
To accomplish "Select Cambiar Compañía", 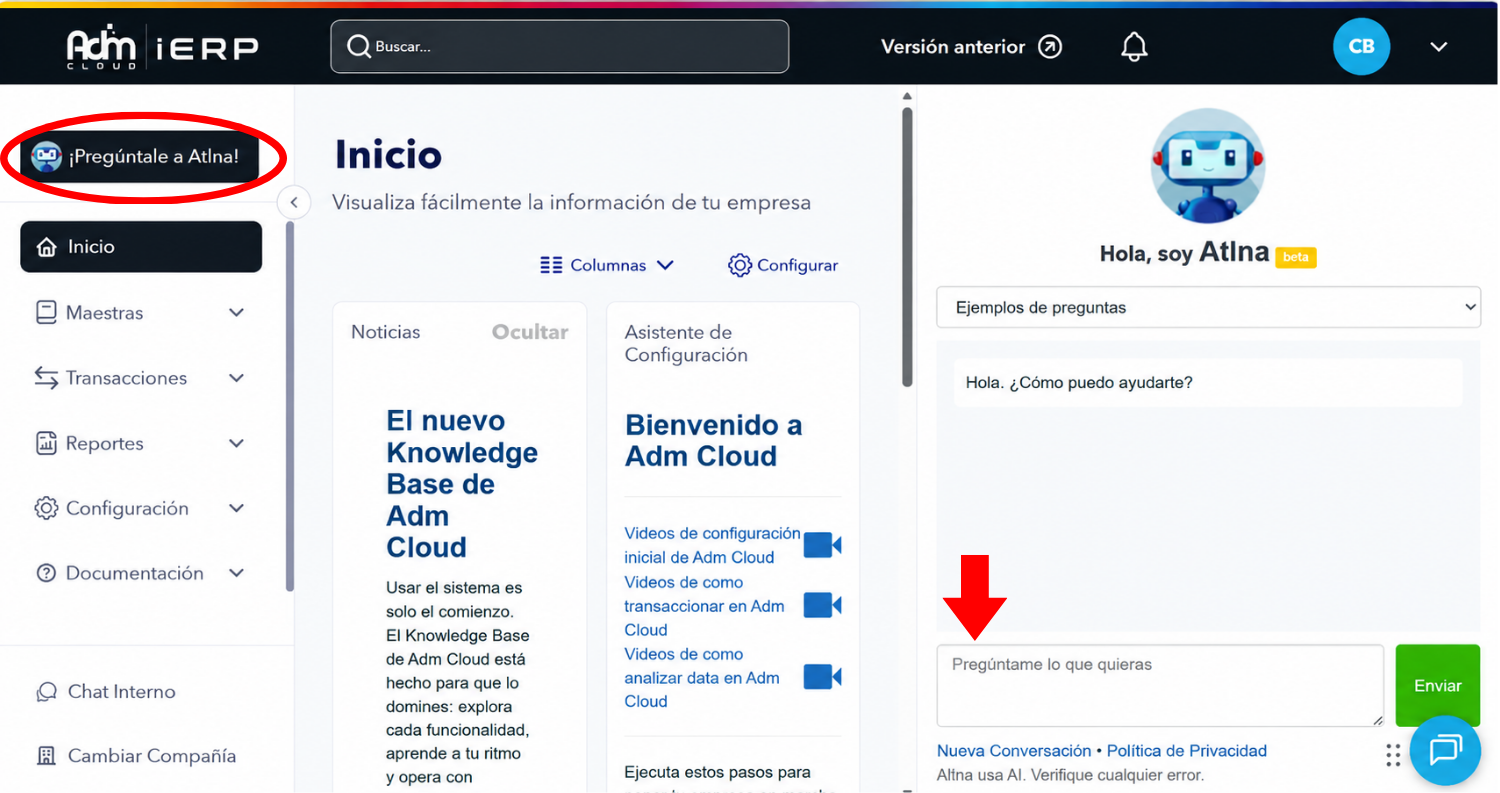I will coord(136,756).
